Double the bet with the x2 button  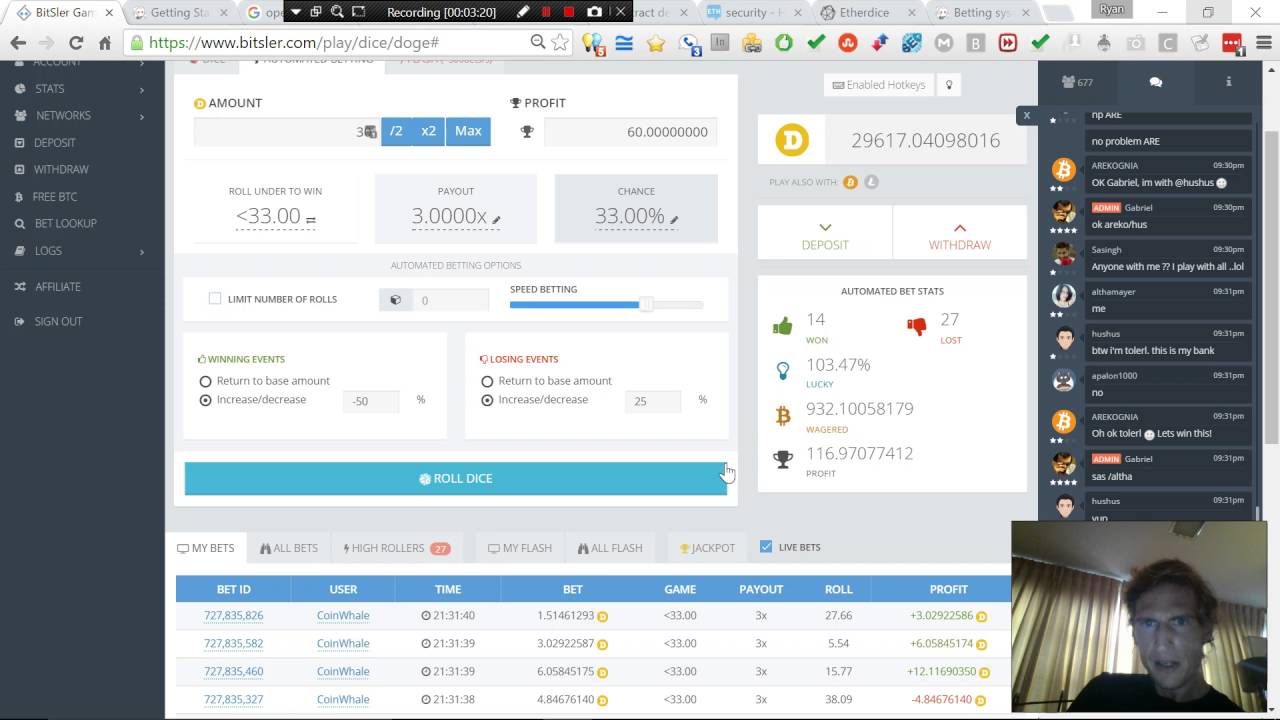pyautogui.click(x=428, y=131)
